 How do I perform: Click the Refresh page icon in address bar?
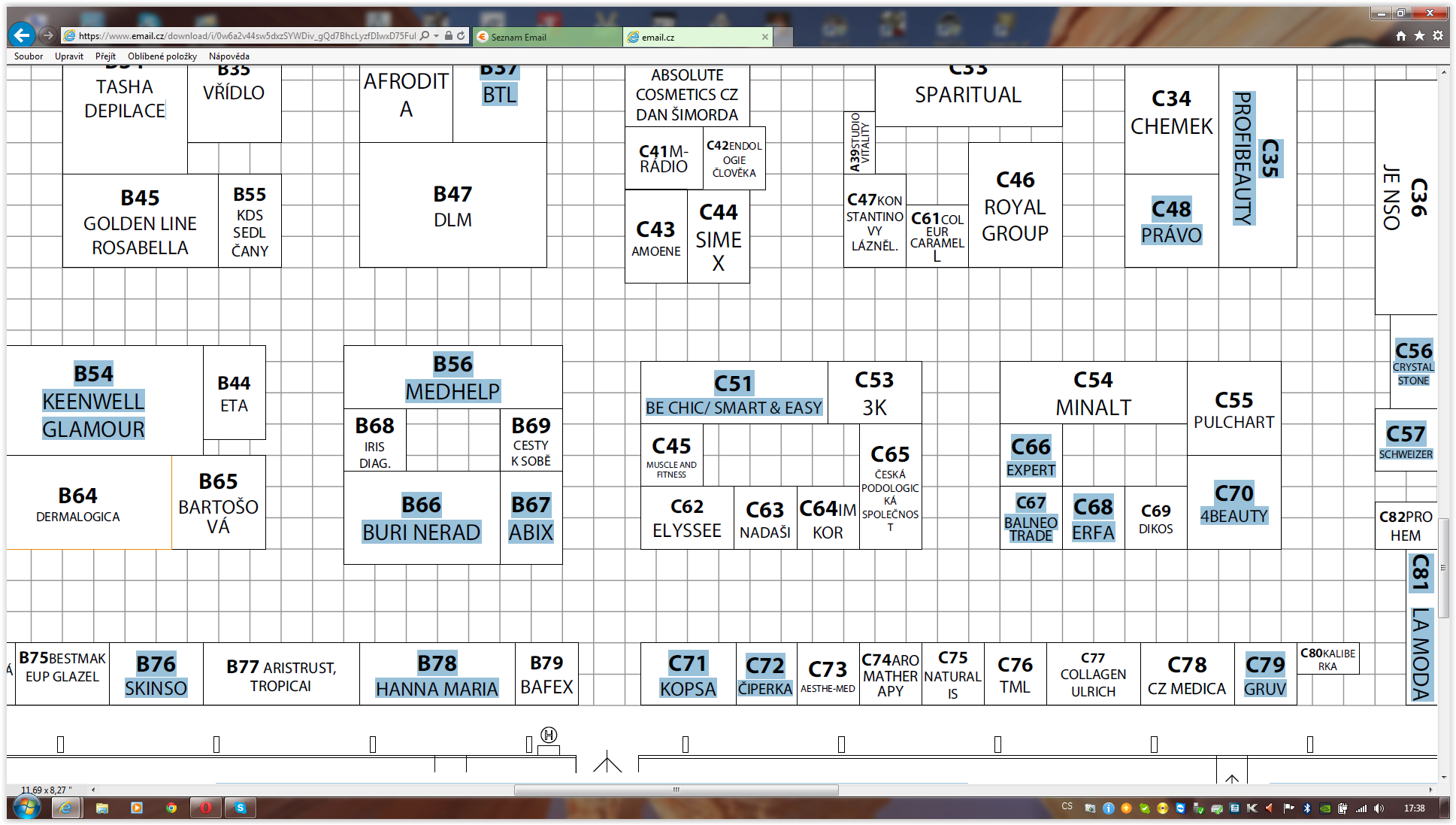[461, 35]
